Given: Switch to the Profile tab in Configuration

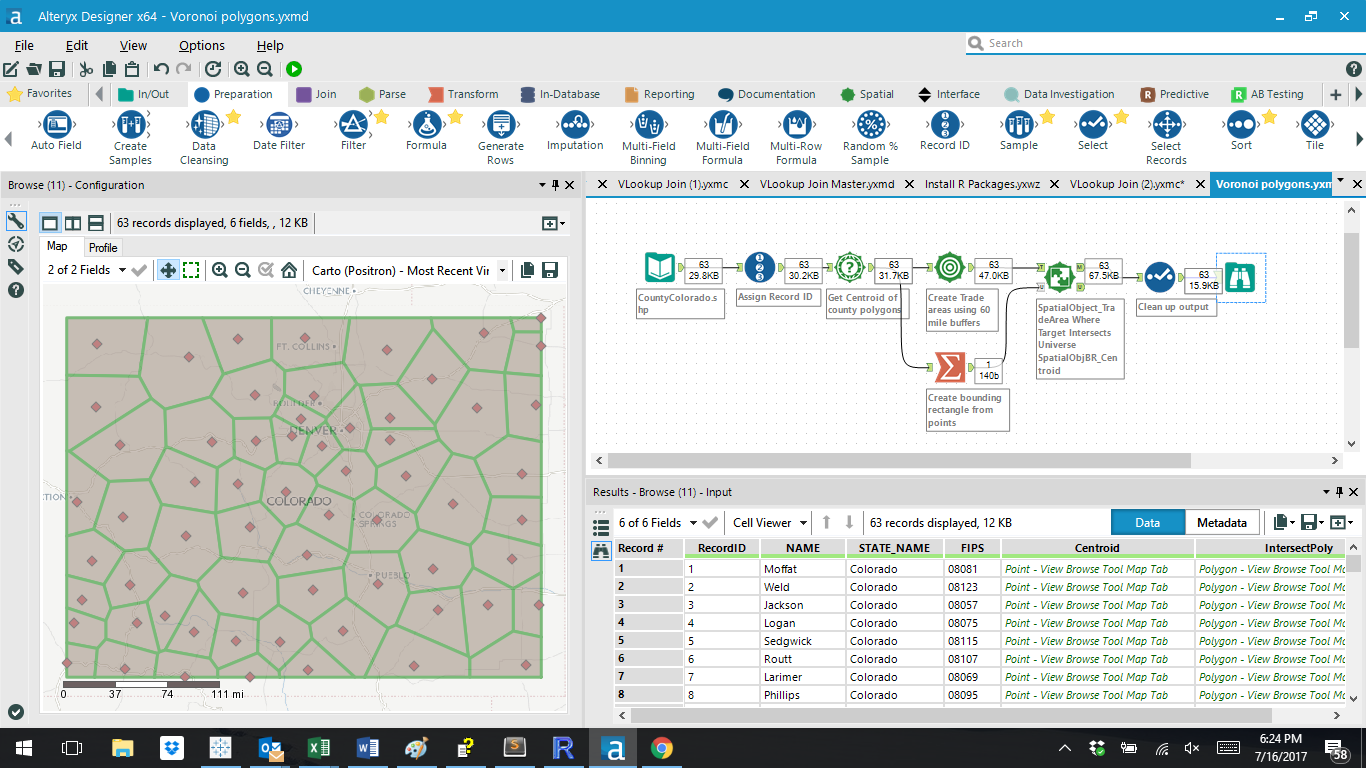Looking at the screenshot, I should pyautogui.click(x=104, y=247).
